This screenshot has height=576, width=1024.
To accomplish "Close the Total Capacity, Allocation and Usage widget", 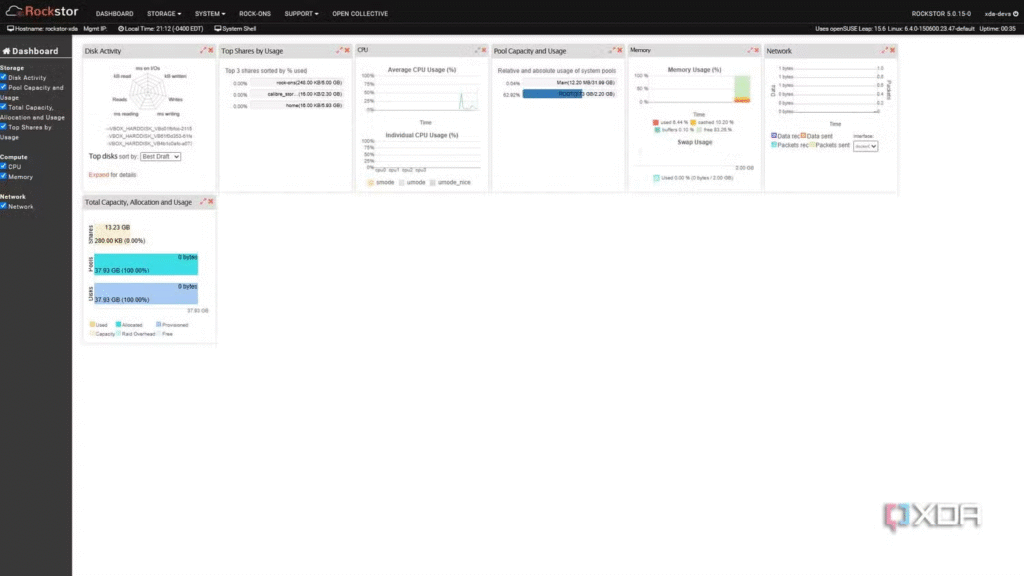I will coord(211,202).
